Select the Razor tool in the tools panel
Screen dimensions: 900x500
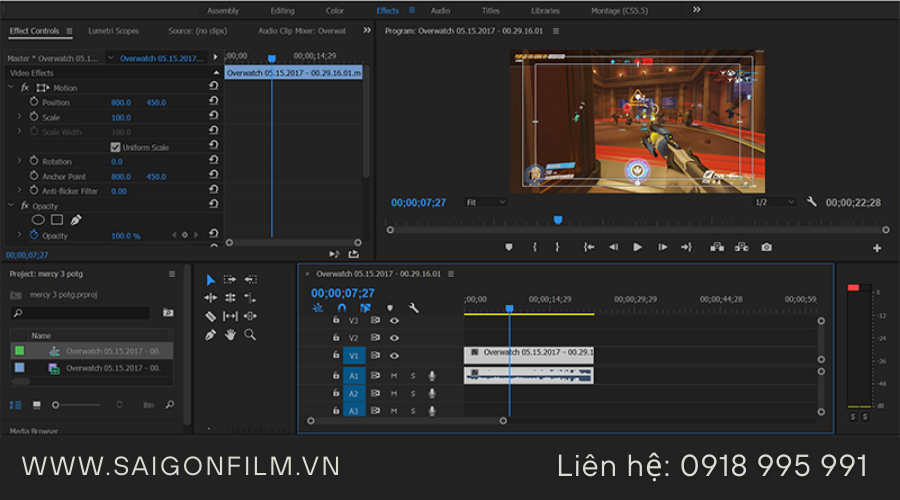210,316
